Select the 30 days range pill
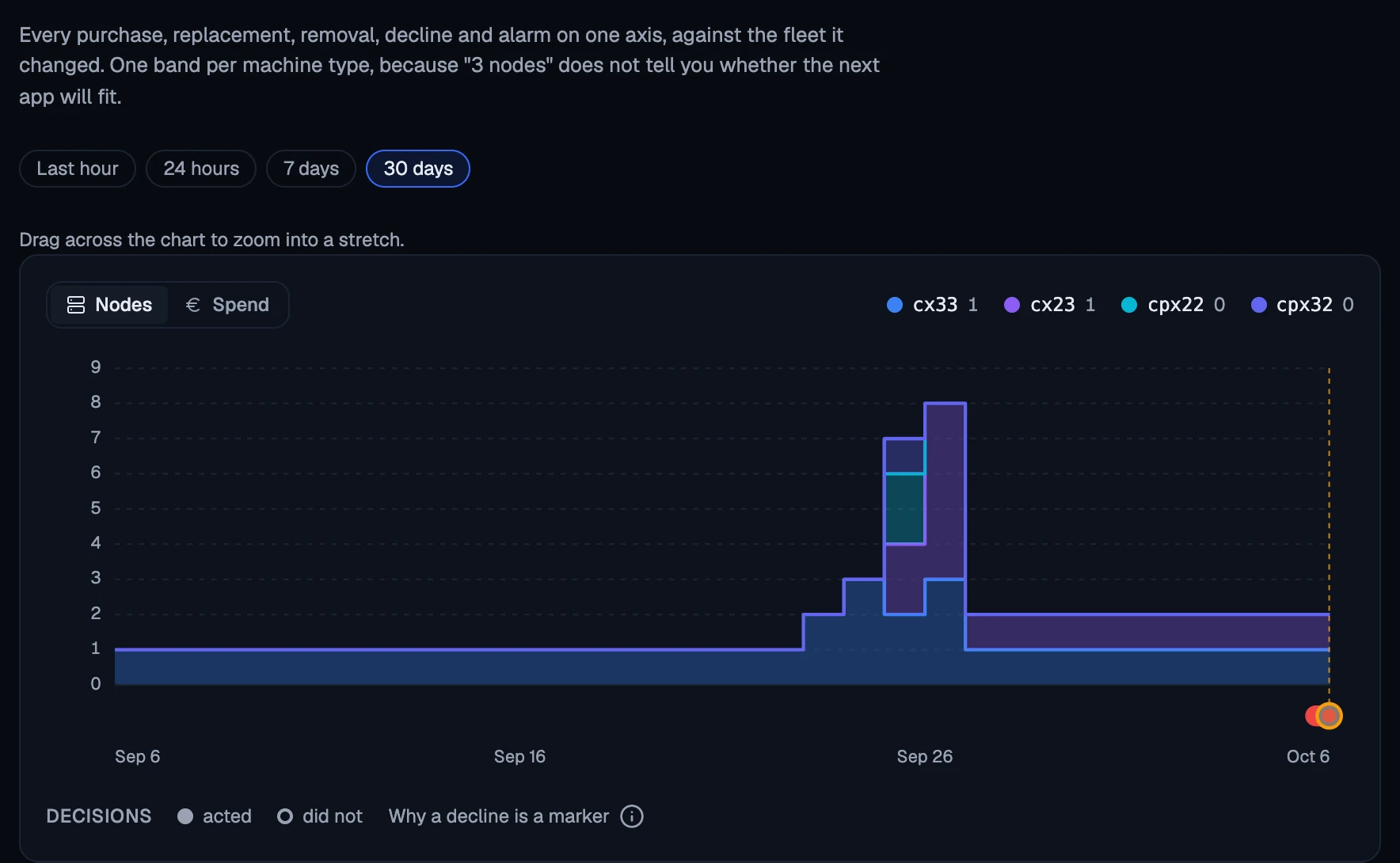The width and height of the screenshot is (1400, 863). point(418,169)
